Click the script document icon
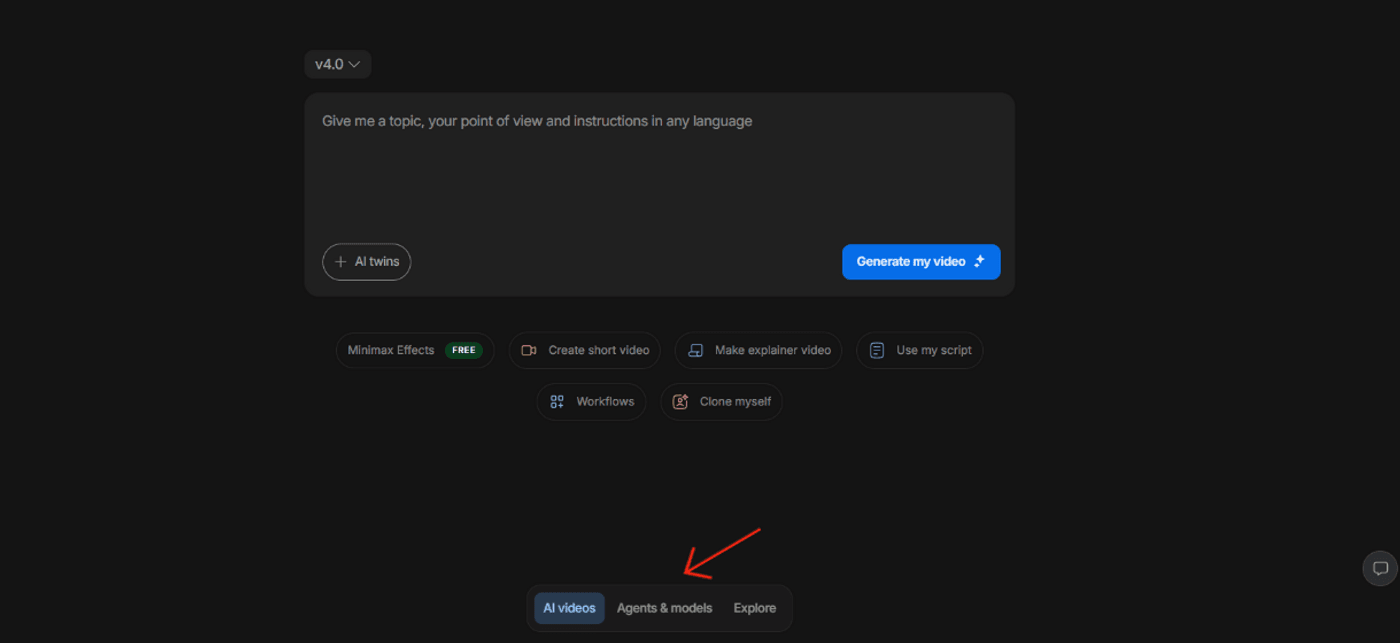Screen dimensions: 1400x643 [x=877, y=351]
